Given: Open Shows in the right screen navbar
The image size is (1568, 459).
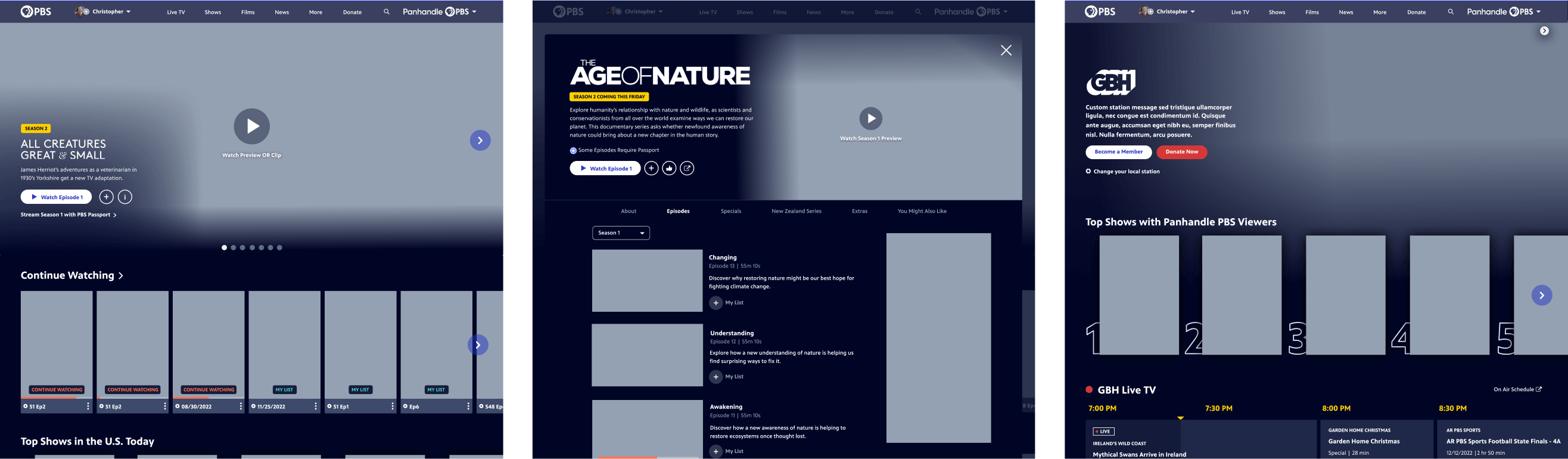Looking at the screenshot, I should [x=1277, y=12].
